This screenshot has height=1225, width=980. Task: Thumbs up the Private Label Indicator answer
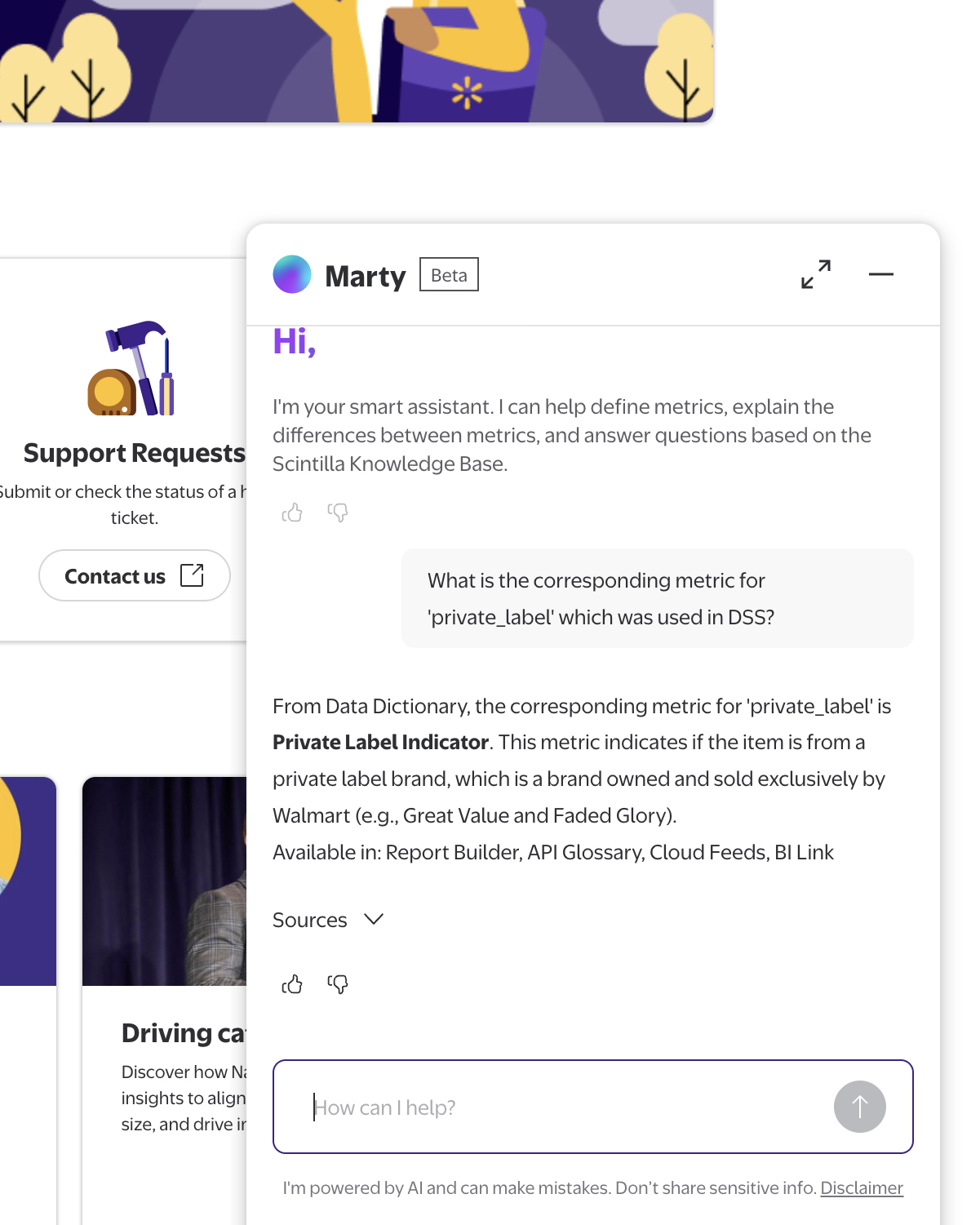coord(292,984)
